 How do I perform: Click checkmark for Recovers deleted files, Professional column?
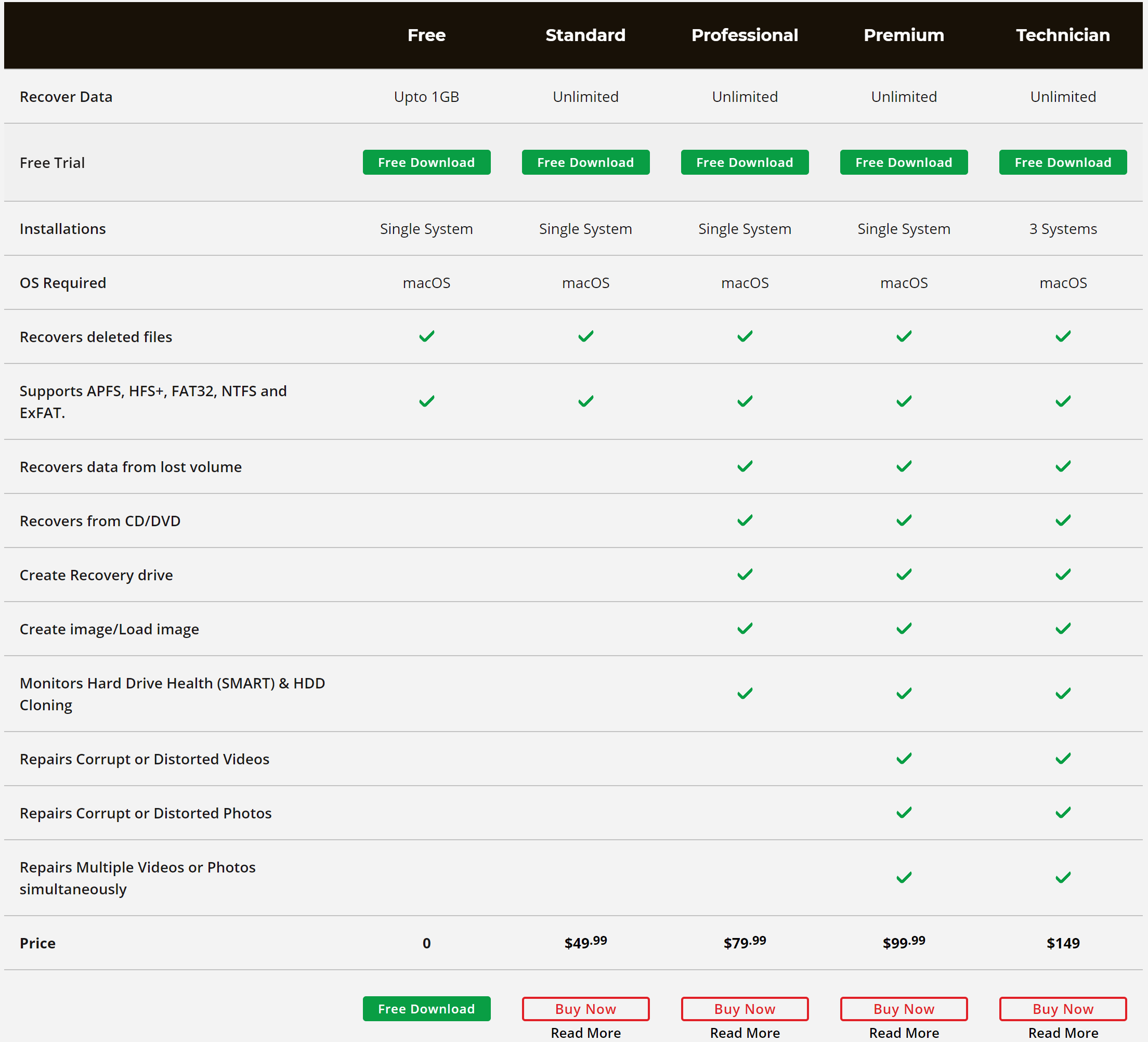pos(745,336)
